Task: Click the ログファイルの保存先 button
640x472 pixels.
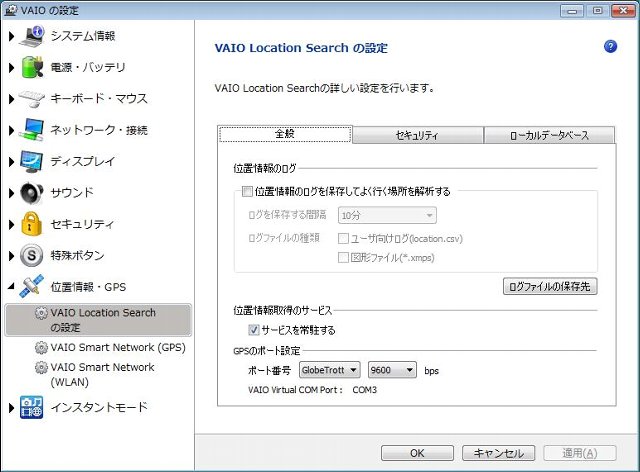Action: pos(550,286)
